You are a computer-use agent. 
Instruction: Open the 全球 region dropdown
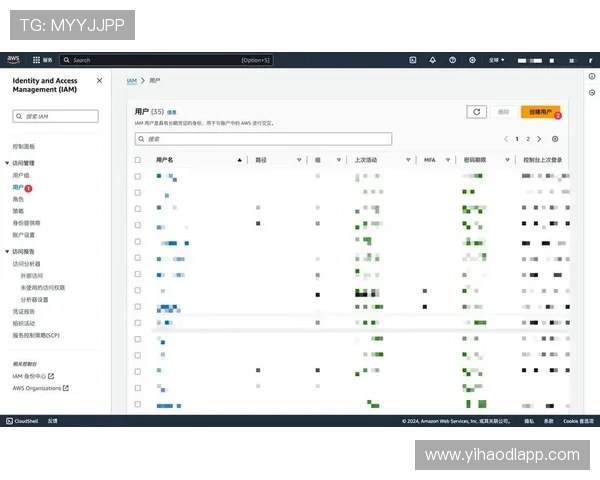tap(497, 60)
